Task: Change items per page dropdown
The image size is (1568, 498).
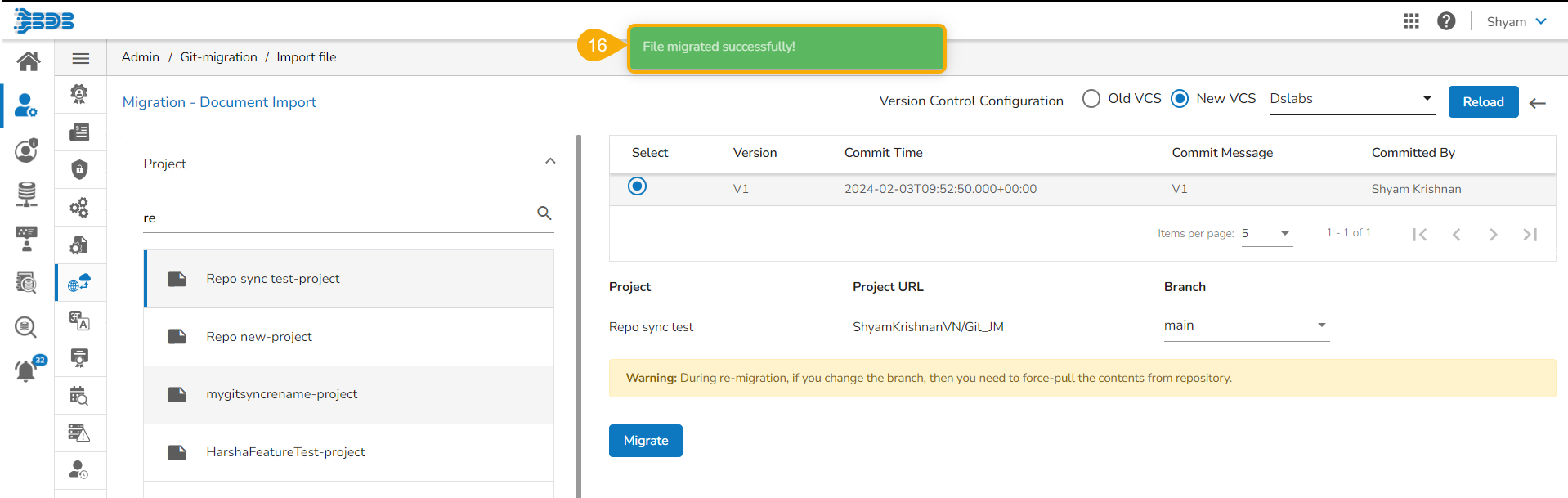Action: click(x=1266, y=234)
